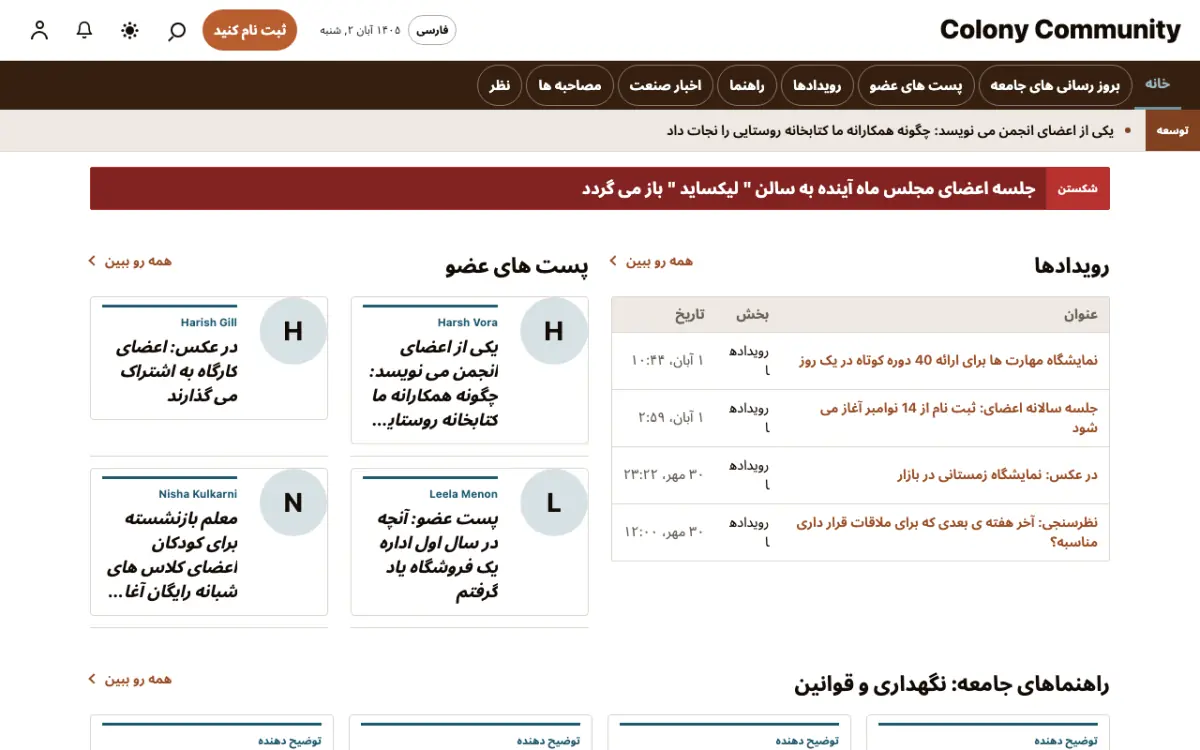The width and height of the screenshot is (1200, 750).
Task: Open اخبار صنعت navigation item
Action: 665,86
